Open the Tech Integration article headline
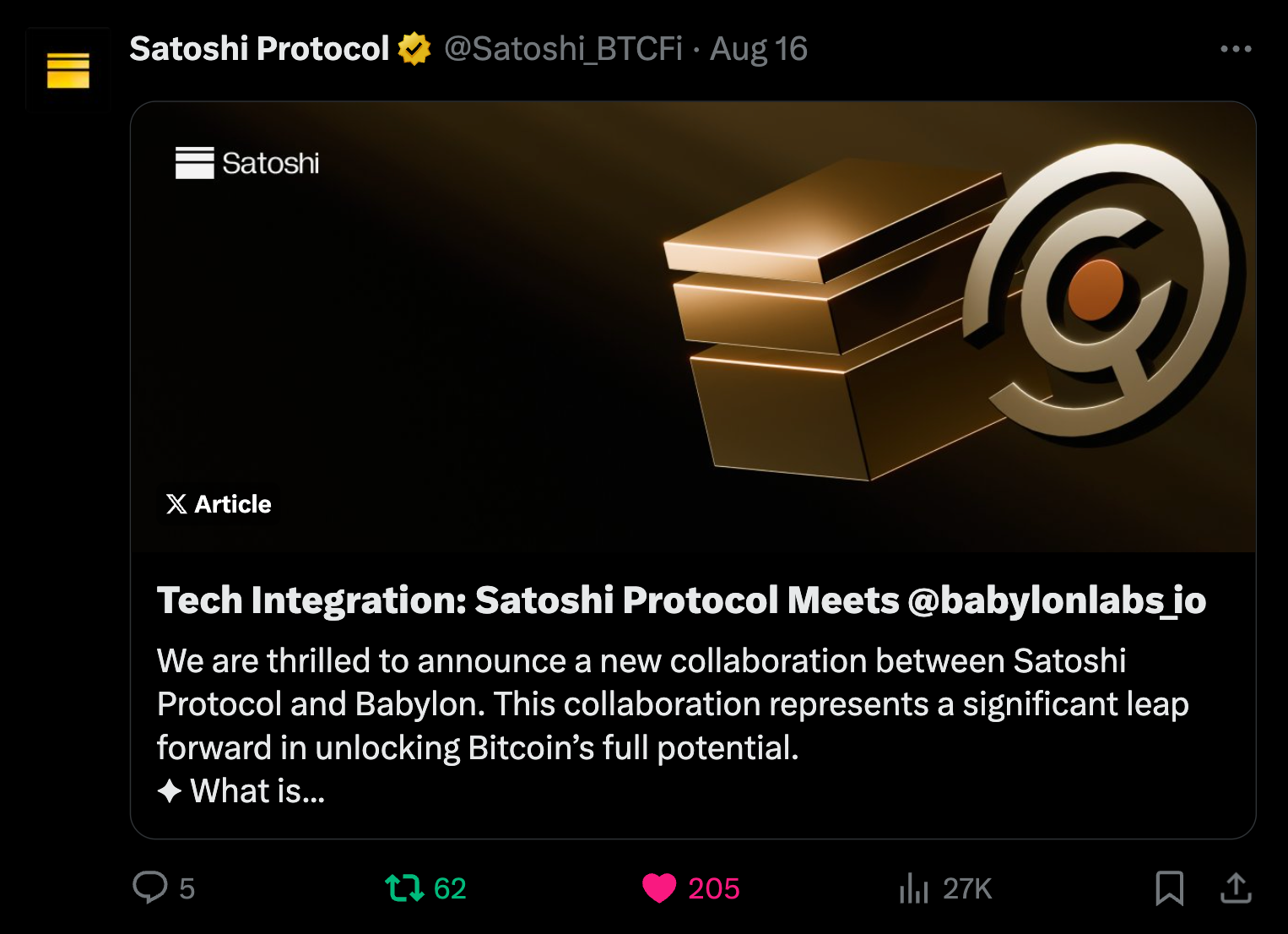The height and width of the screenshot is (934, 1288). tap(681, 600)
